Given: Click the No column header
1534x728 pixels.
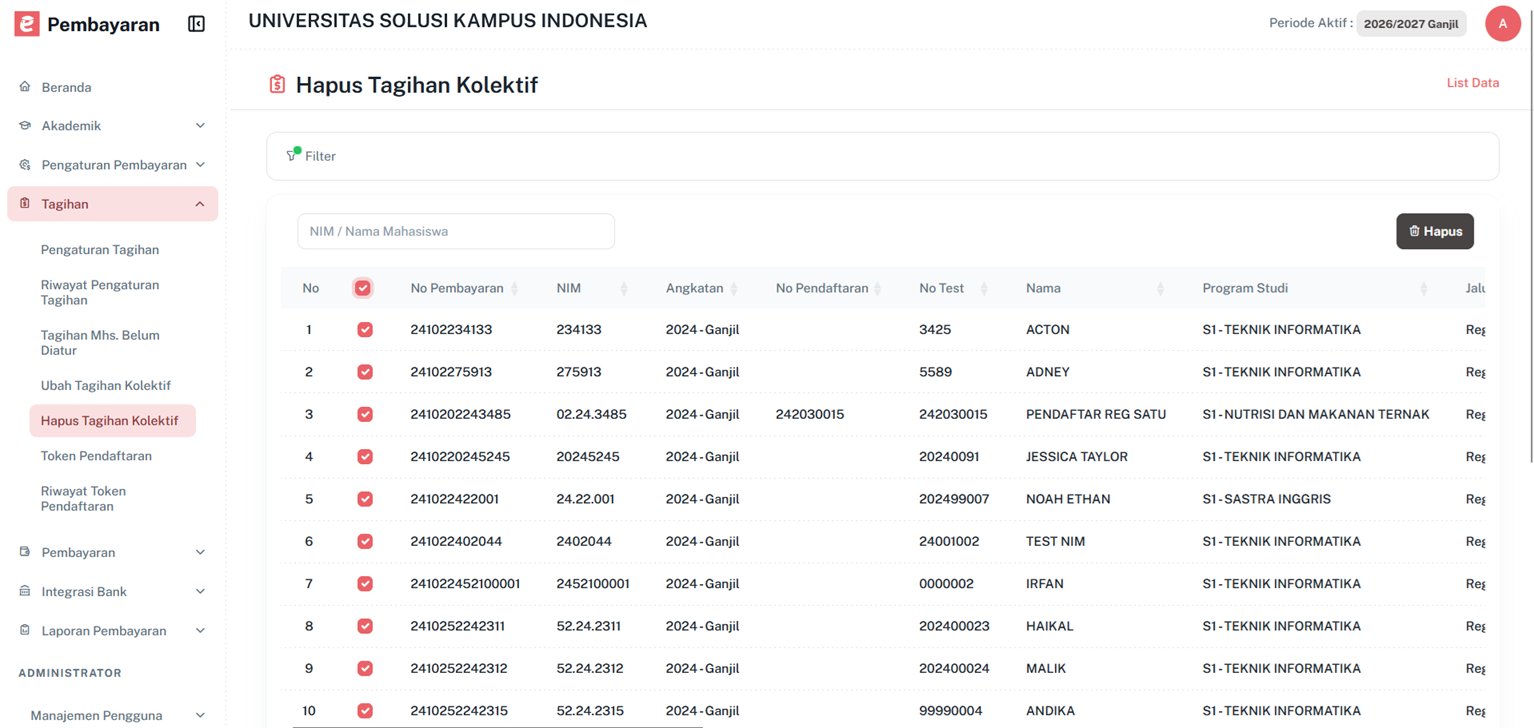Looking at the screenshot, I should point(311,288).
